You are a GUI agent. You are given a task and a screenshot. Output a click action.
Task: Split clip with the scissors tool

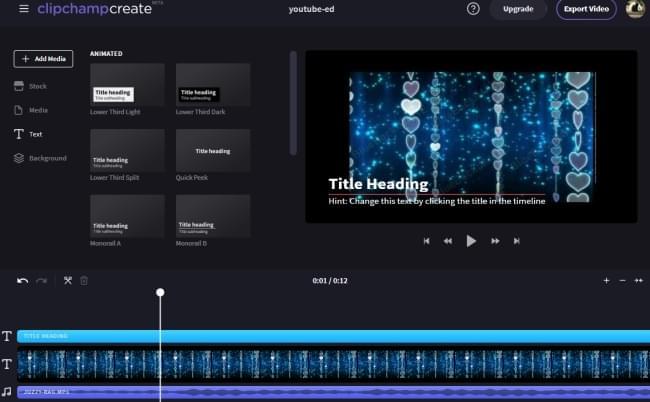tap(68, 281)
